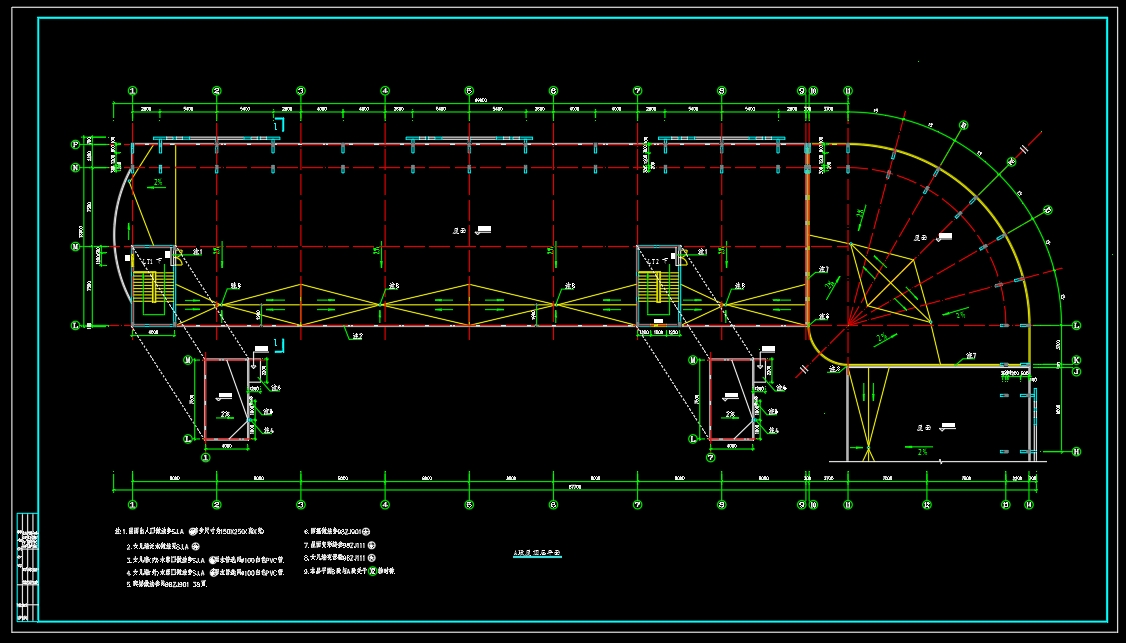Pick the K axis bubble on right side
The height and width of the screenshot is (643, 1126).
(1076, 360)
